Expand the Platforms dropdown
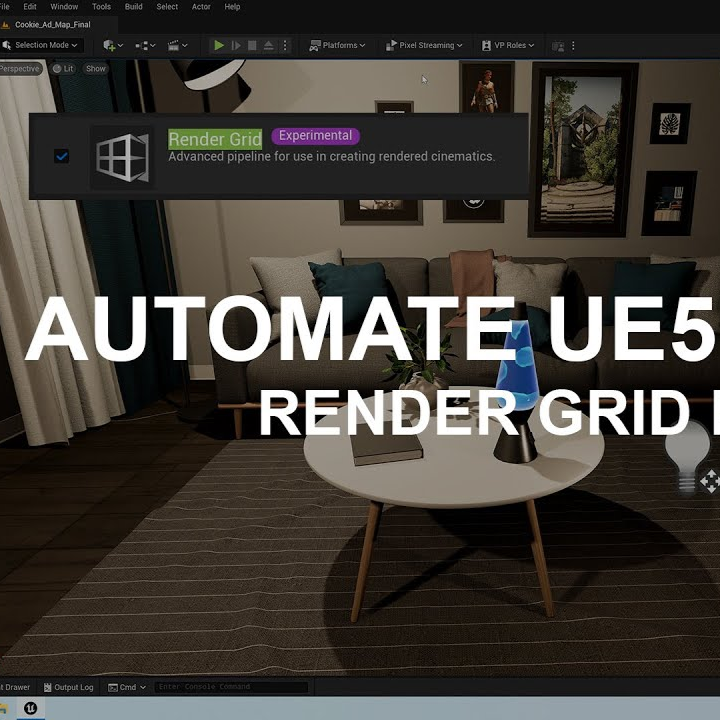The height and width of the screenshot is (720, 720). pyautogui.click(x=337, y=45)
